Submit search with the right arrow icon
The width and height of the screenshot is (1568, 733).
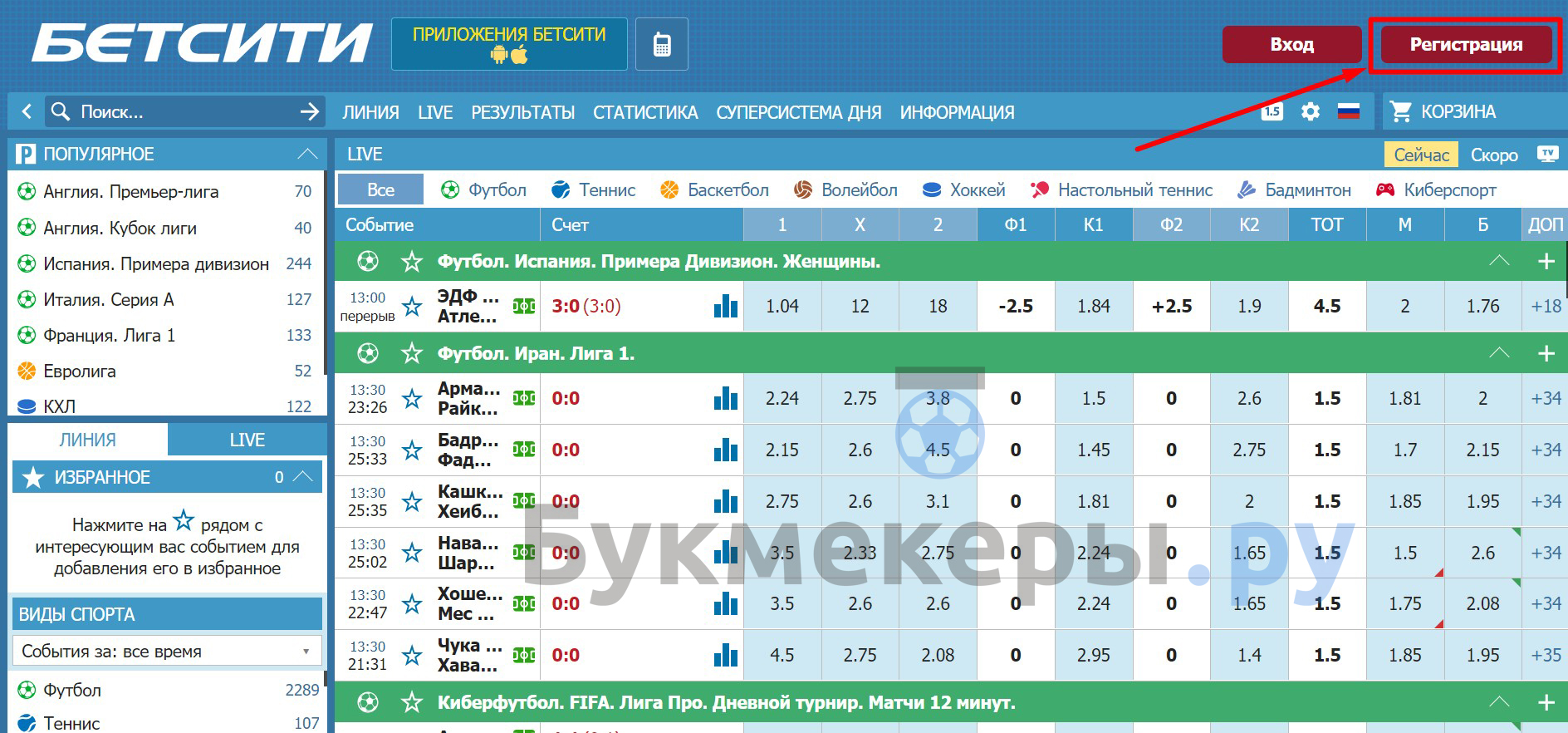click(310, 111)
